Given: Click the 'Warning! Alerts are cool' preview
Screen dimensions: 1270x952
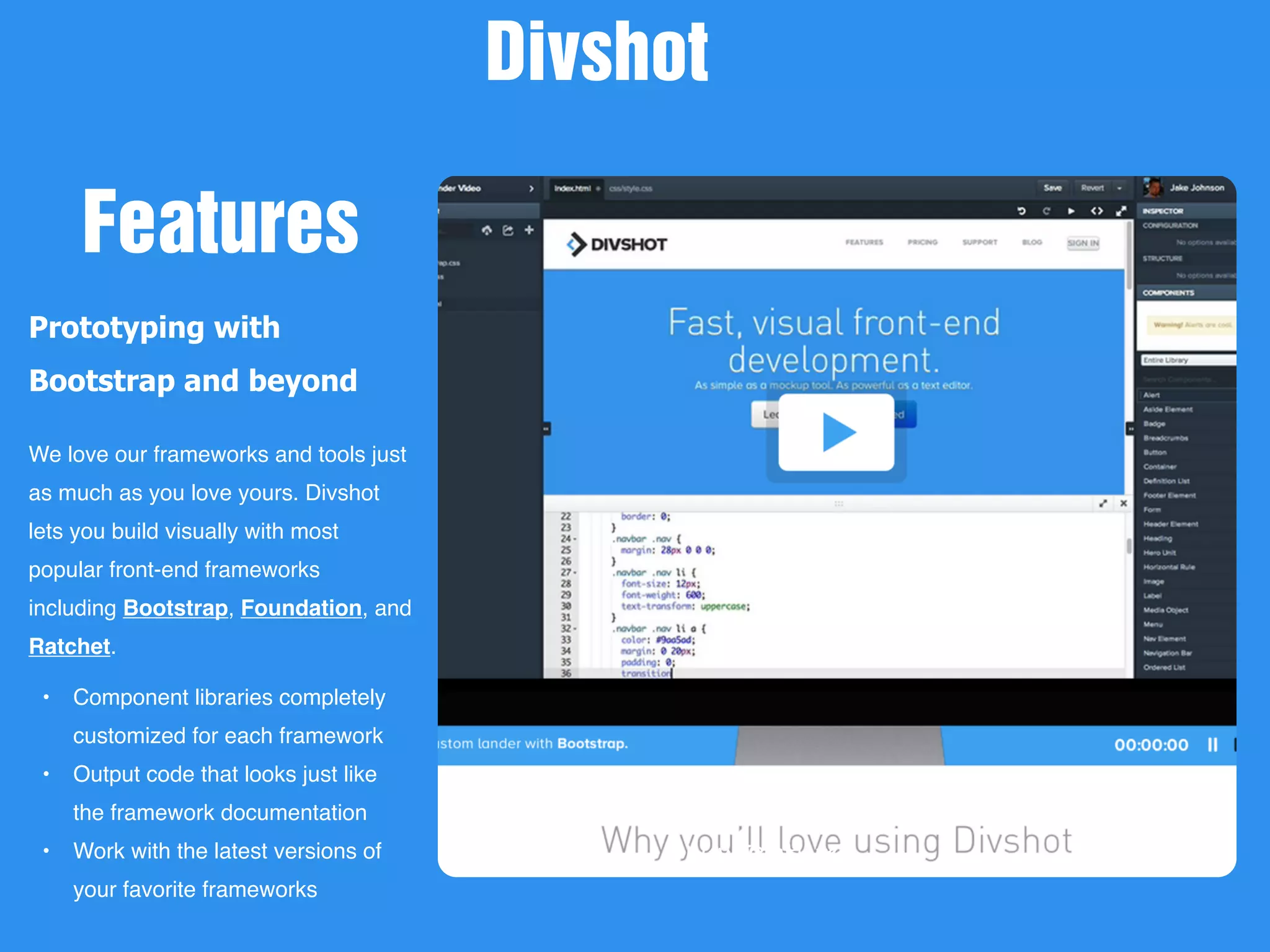Looking at the screenshot, I should [1191, 325].
